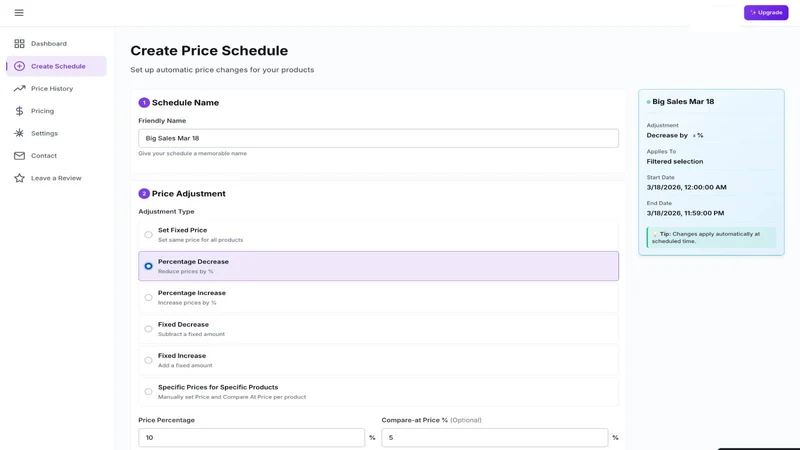
Task: Select Percentage Increase option
Action: [379, 297]
